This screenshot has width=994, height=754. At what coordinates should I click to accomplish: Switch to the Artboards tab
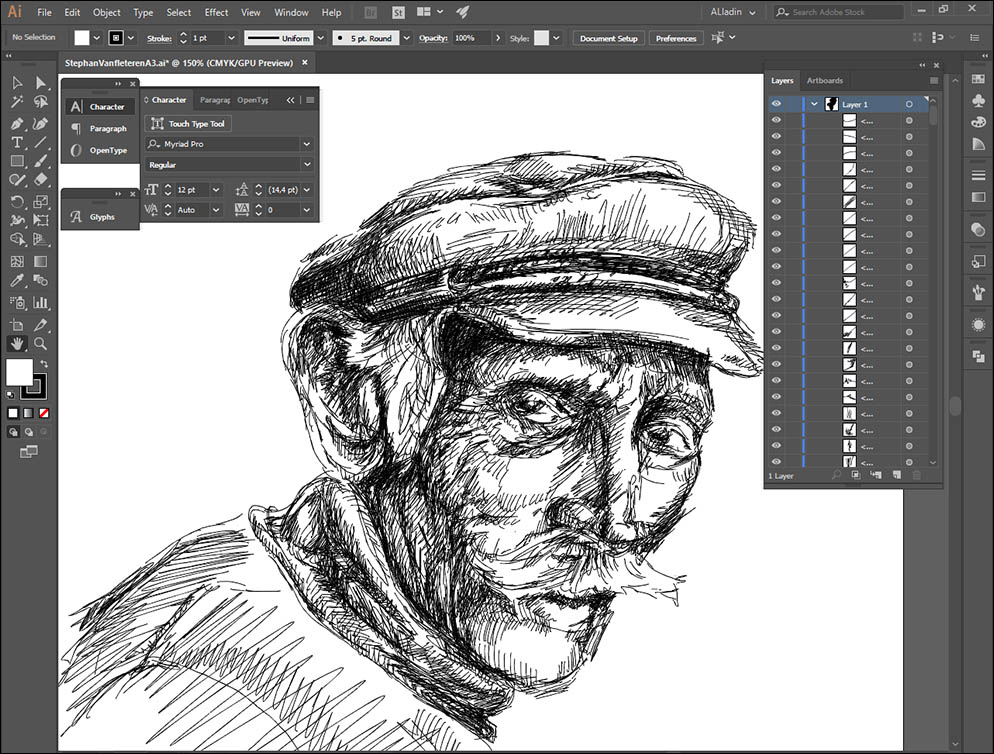click(824, 80)
